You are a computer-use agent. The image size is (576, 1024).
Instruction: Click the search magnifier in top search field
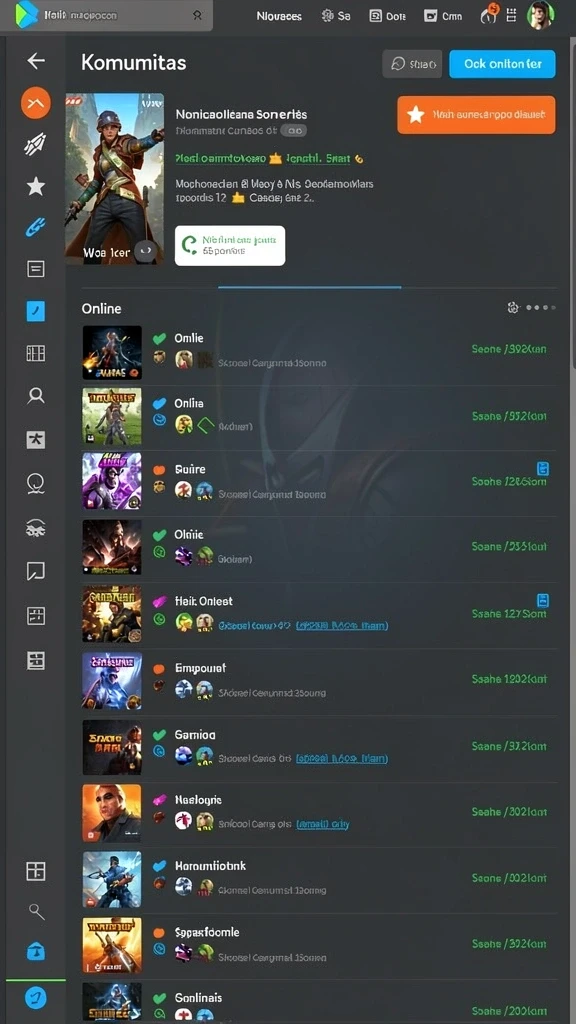197,15
